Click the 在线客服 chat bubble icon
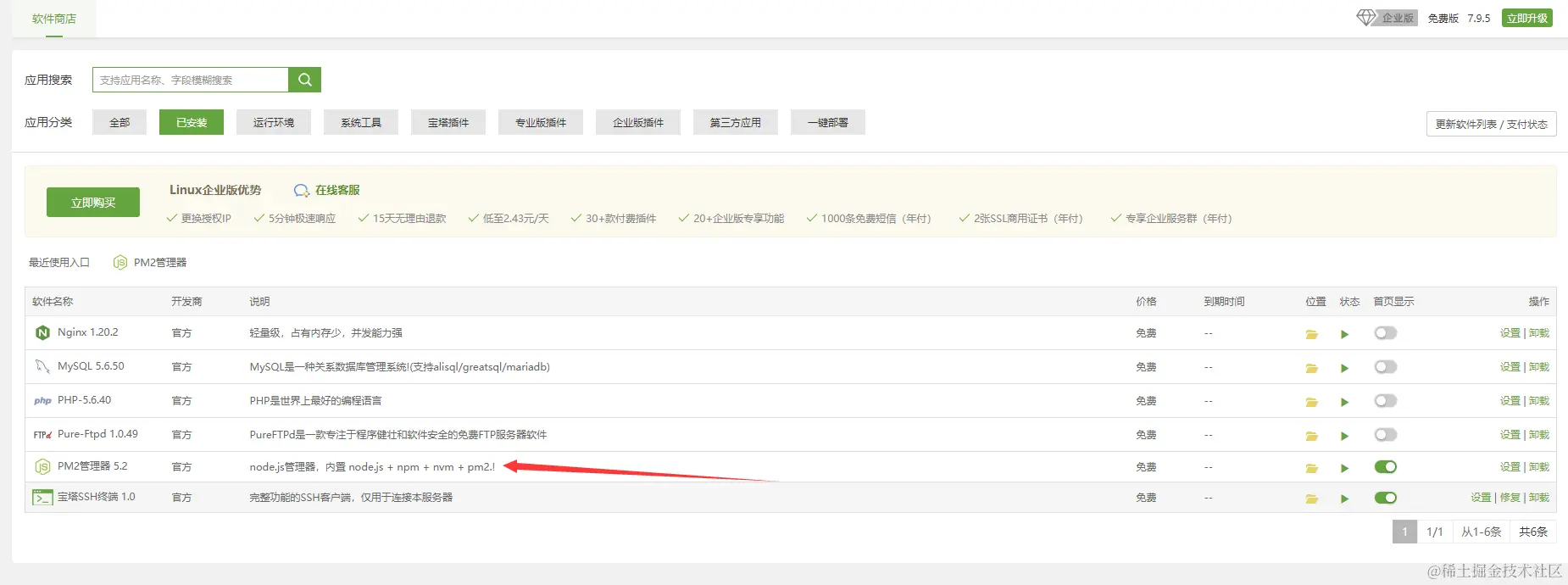The height and width of the screenshot is (585, 1568). tap(302, 191)
